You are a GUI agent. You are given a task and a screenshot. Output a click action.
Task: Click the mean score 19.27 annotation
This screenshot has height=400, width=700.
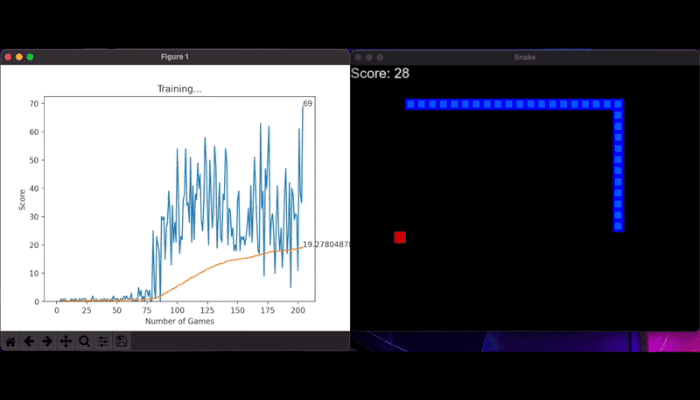326,244
